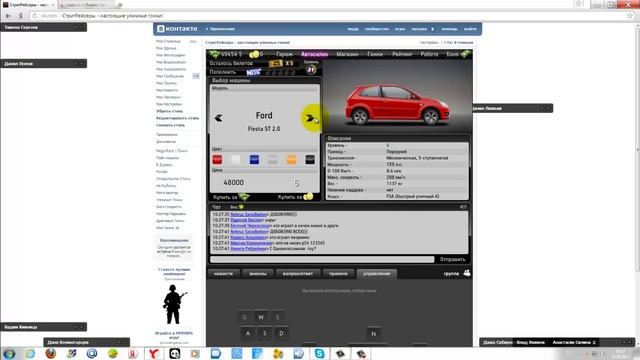
Task: Click the W key graphic
Action: tap(261, 317)
